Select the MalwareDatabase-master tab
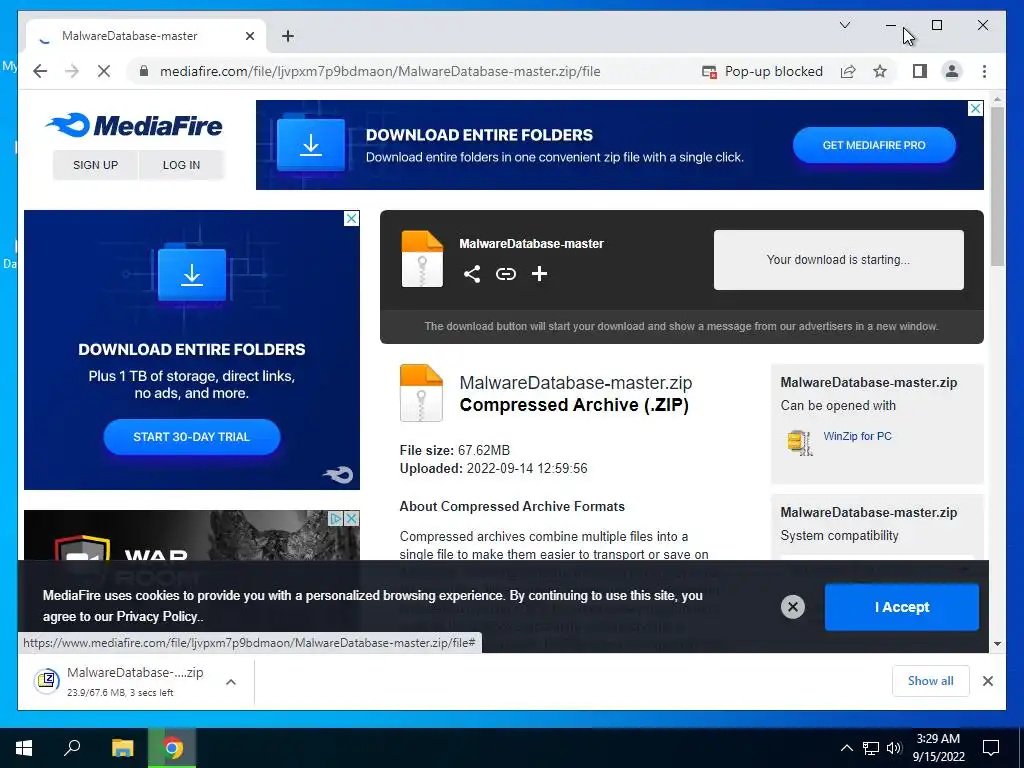 (x=146, y=36)
